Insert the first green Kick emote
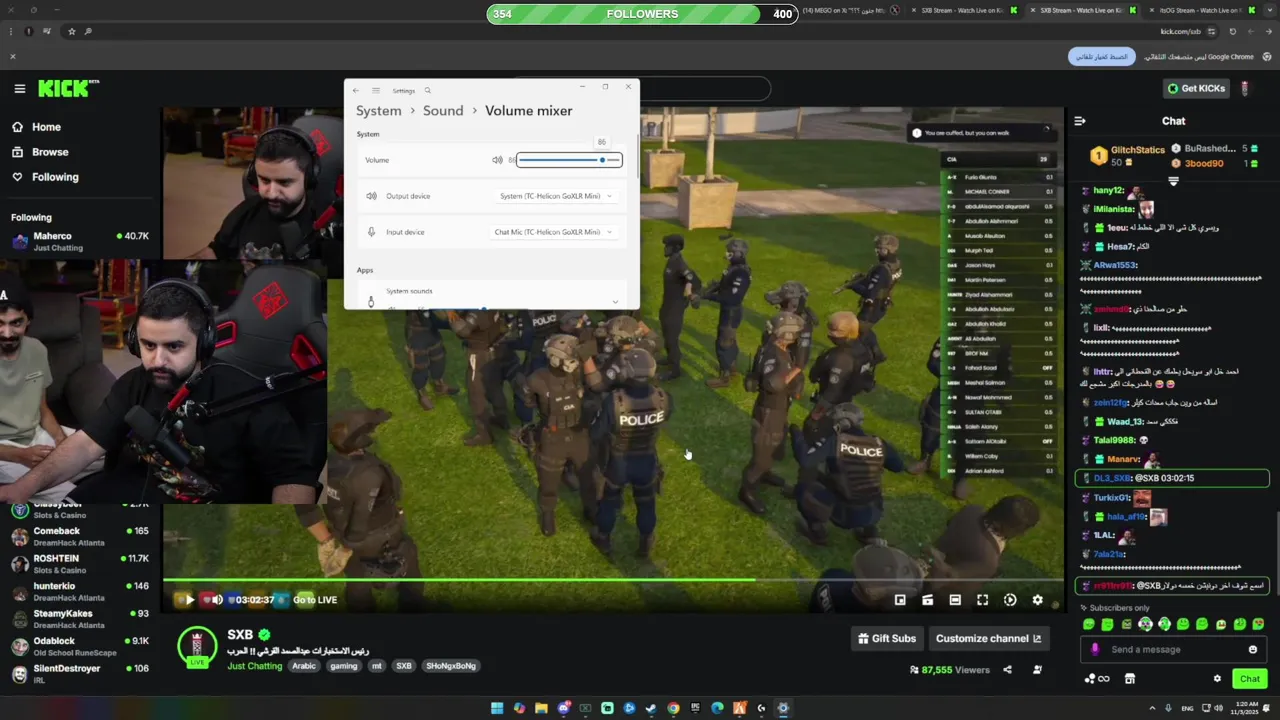 pyautogui.click(x=1089, y=625)
